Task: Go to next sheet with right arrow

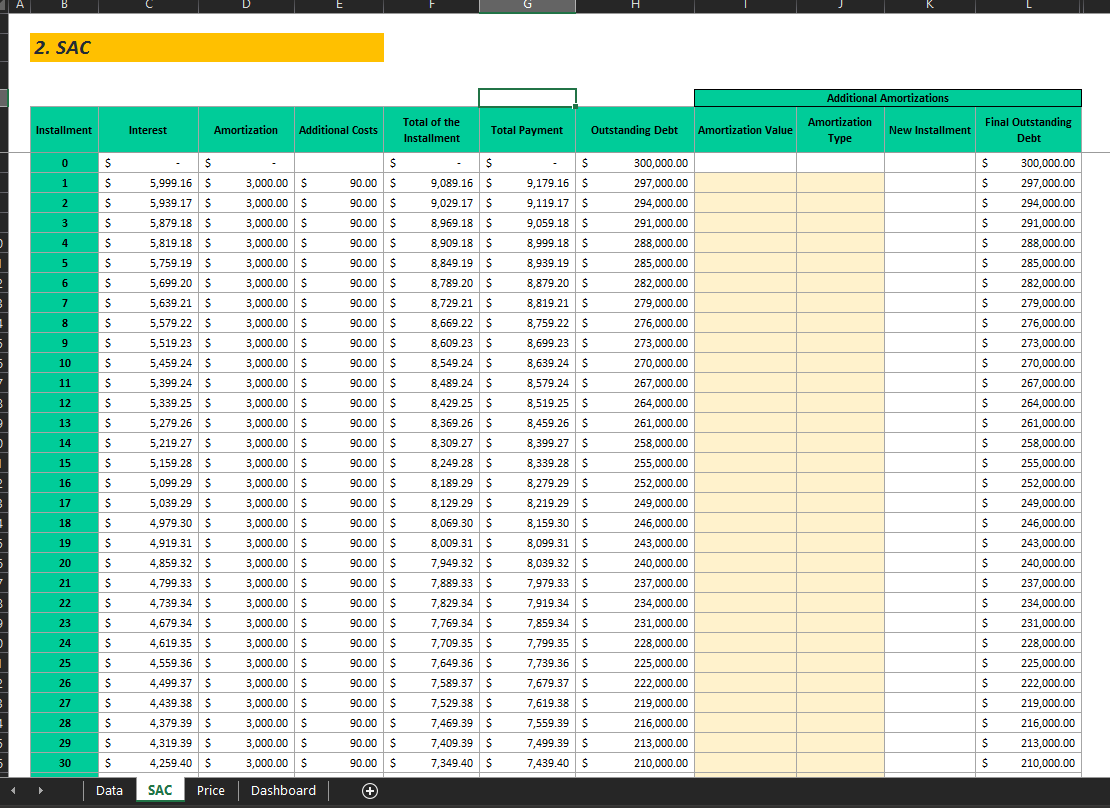Action: (40, 790)
